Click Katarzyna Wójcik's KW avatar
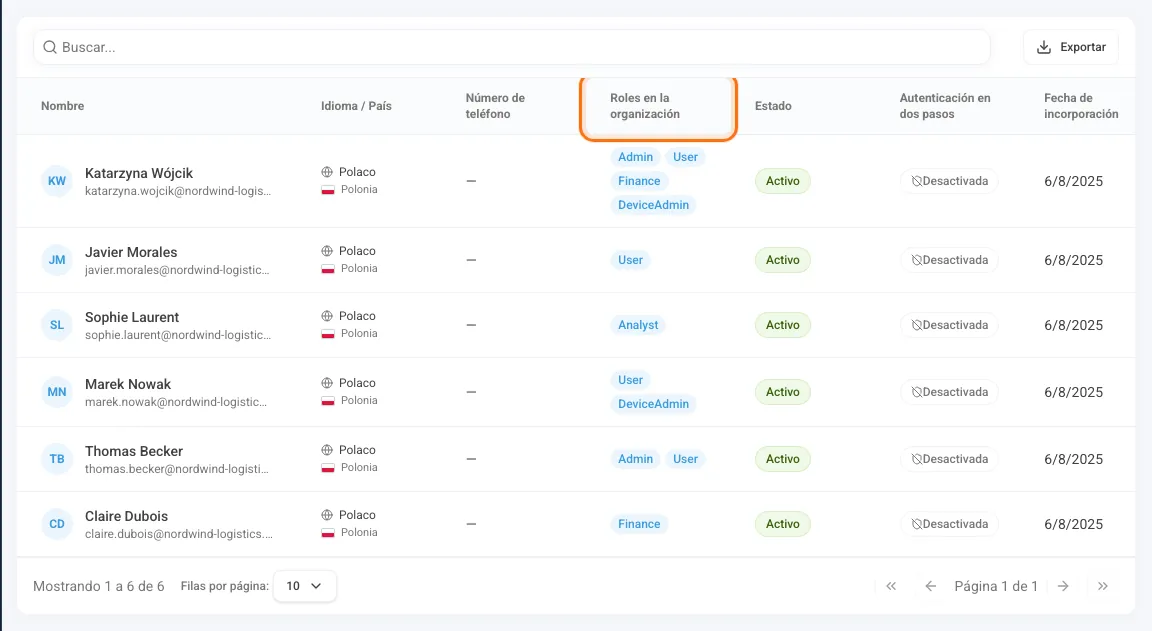The width and height of the screenshot is (1152, 631). 57,181
